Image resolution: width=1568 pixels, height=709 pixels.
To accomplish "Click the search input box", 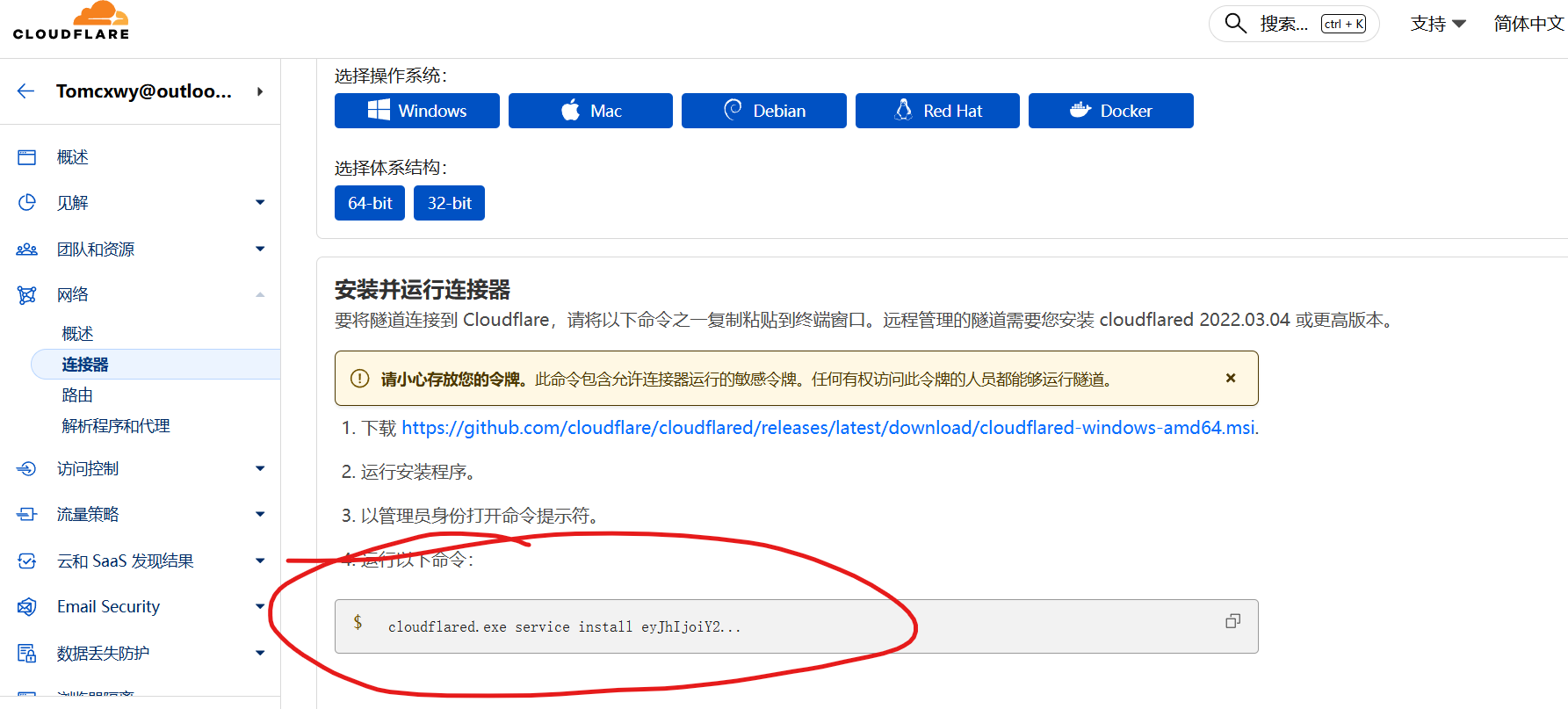I will (1283, 24).
